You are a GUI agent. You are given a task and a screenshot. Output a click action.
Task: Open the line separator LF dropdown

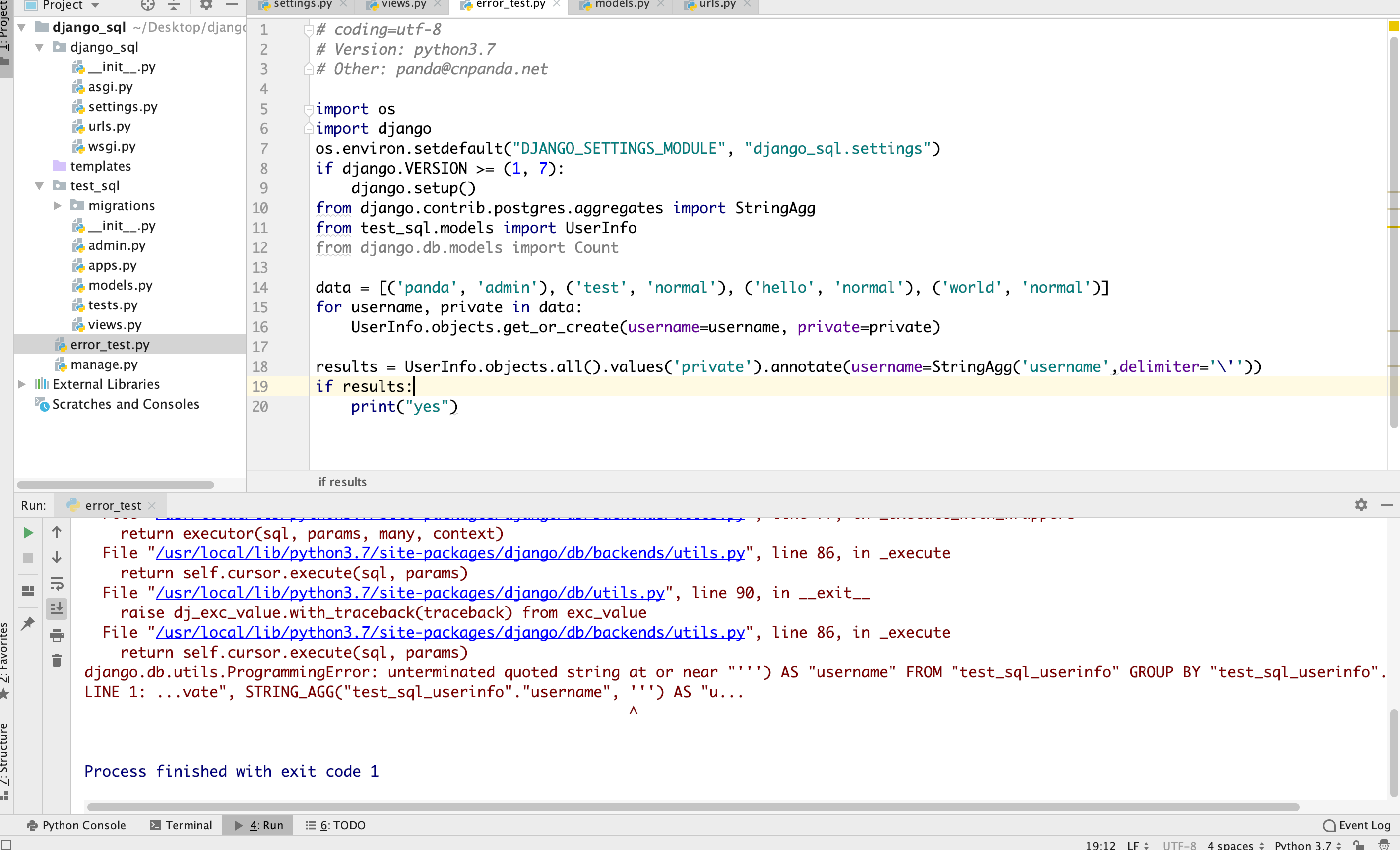[x=1138, y=845]
